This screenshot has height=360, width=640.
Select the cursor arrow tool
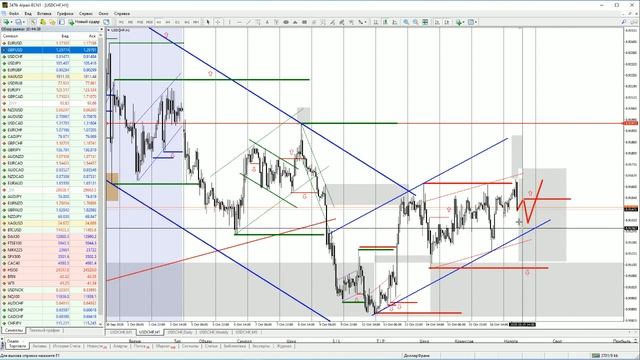(208, 22)
